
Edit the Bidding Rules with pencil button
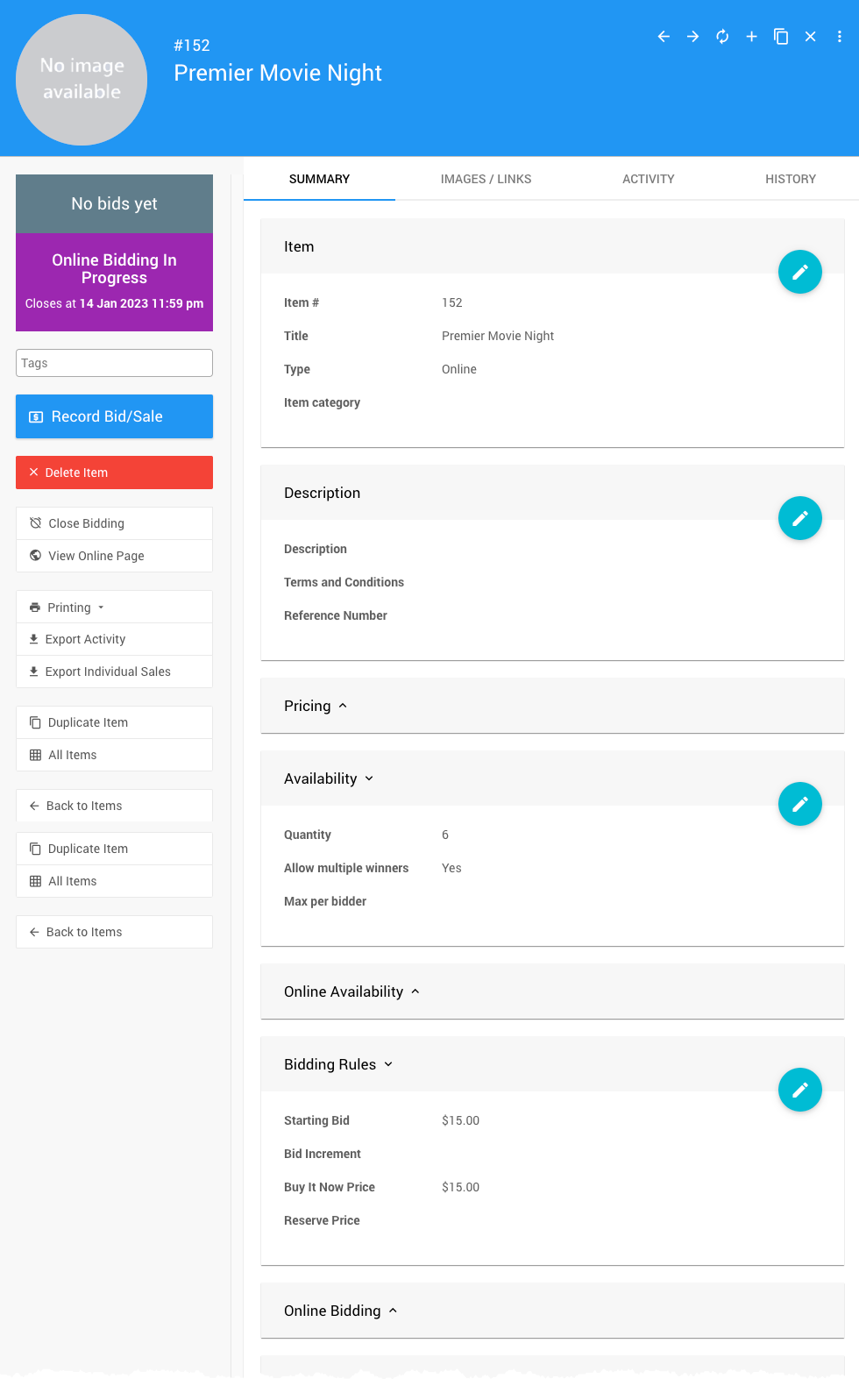[799, 1090]
